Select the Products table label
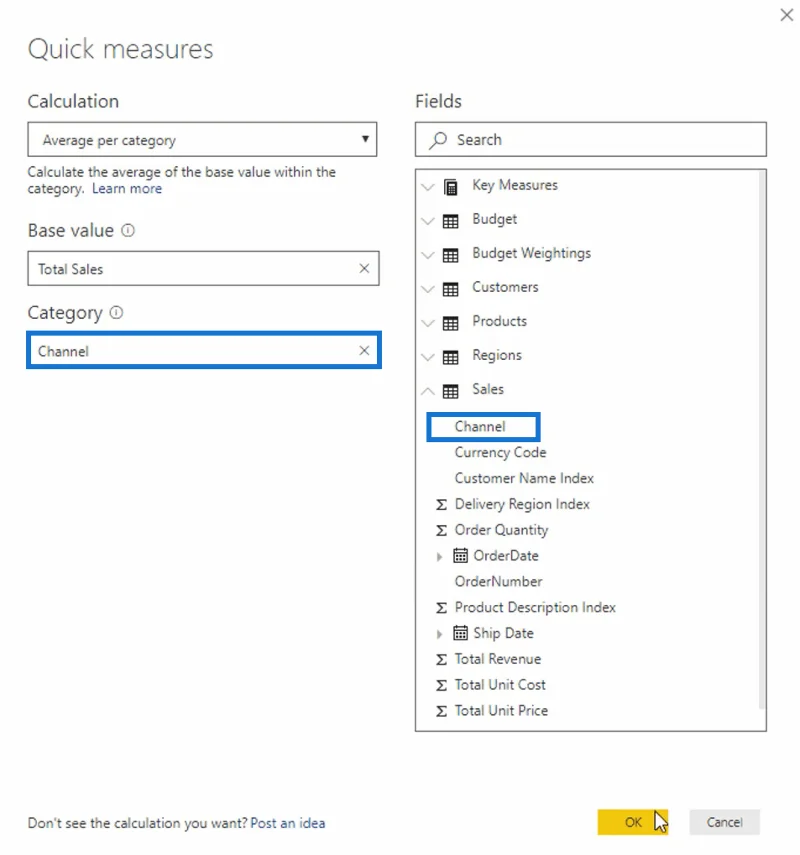 500,321
